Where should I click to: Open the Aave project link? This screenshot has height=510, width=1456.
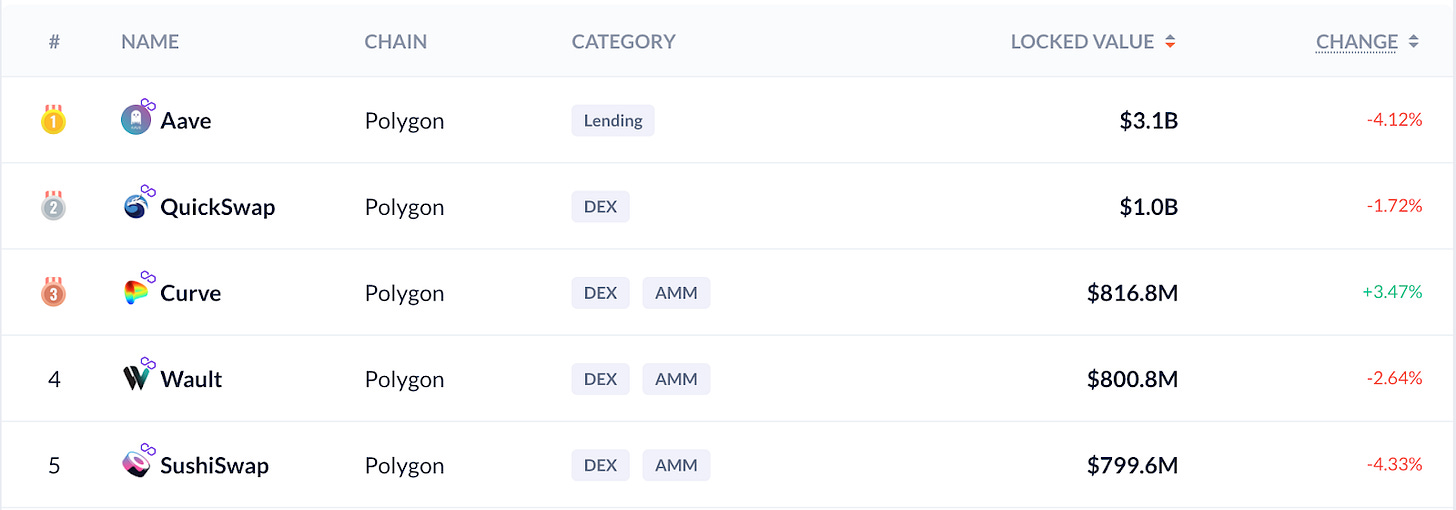pos(186,121)
